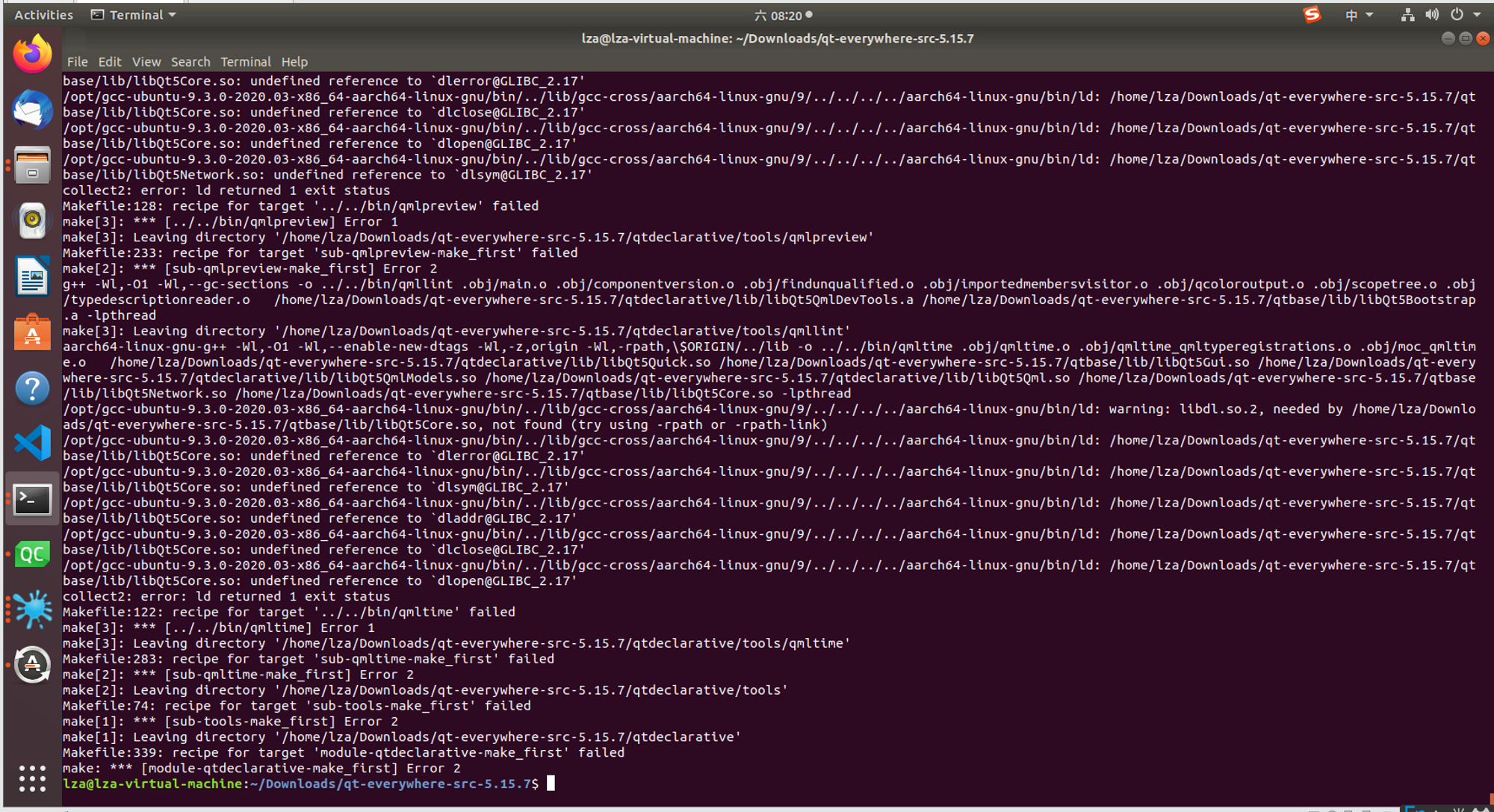The height and width of the screenshot is (812, 1494).
Task: Launch Visual Studio Code from the dock
Action: click(32, 443)
